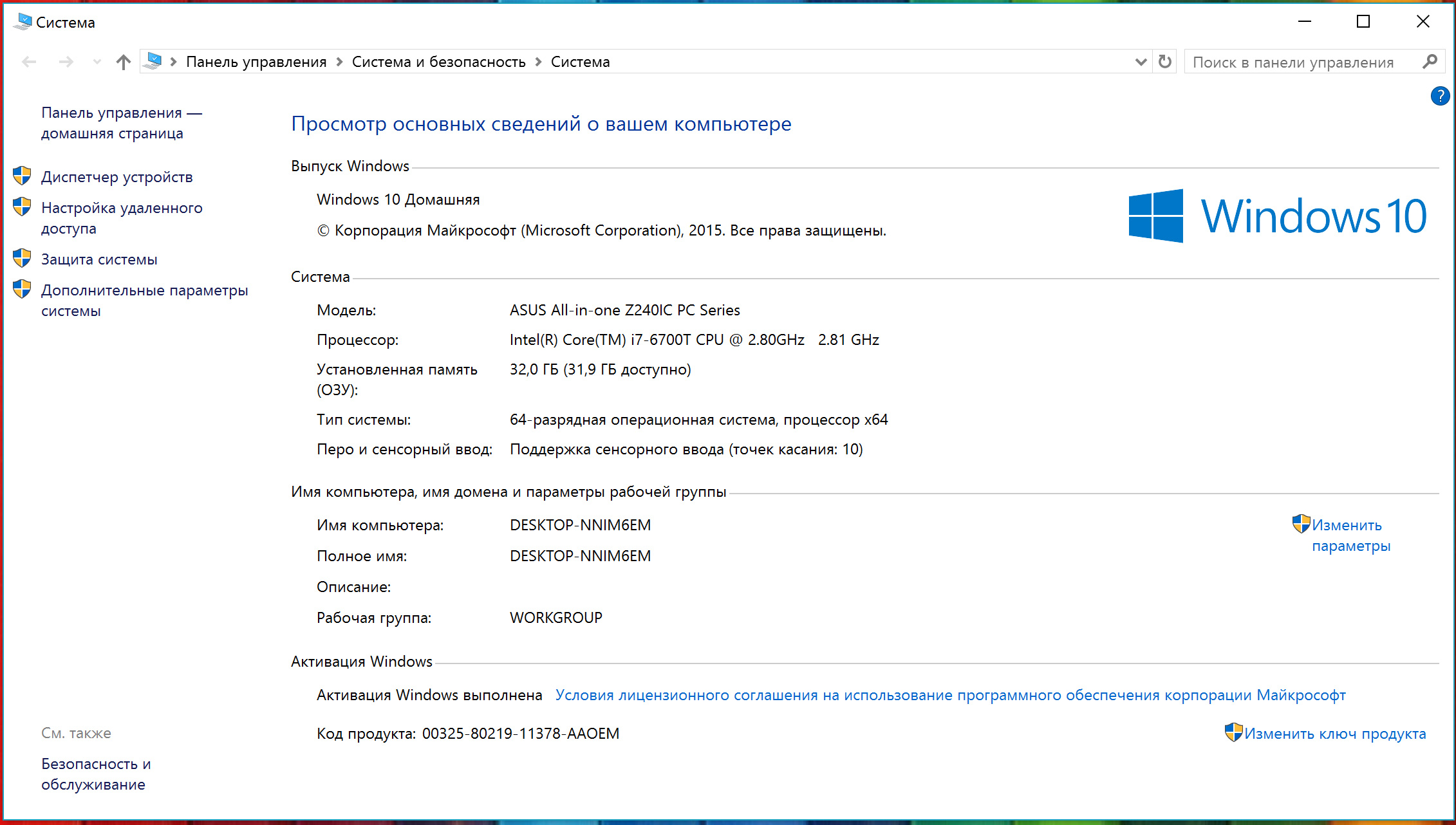
Task: Go to Система и безопасность breadcrumb
Action: (x=438, y=62)
